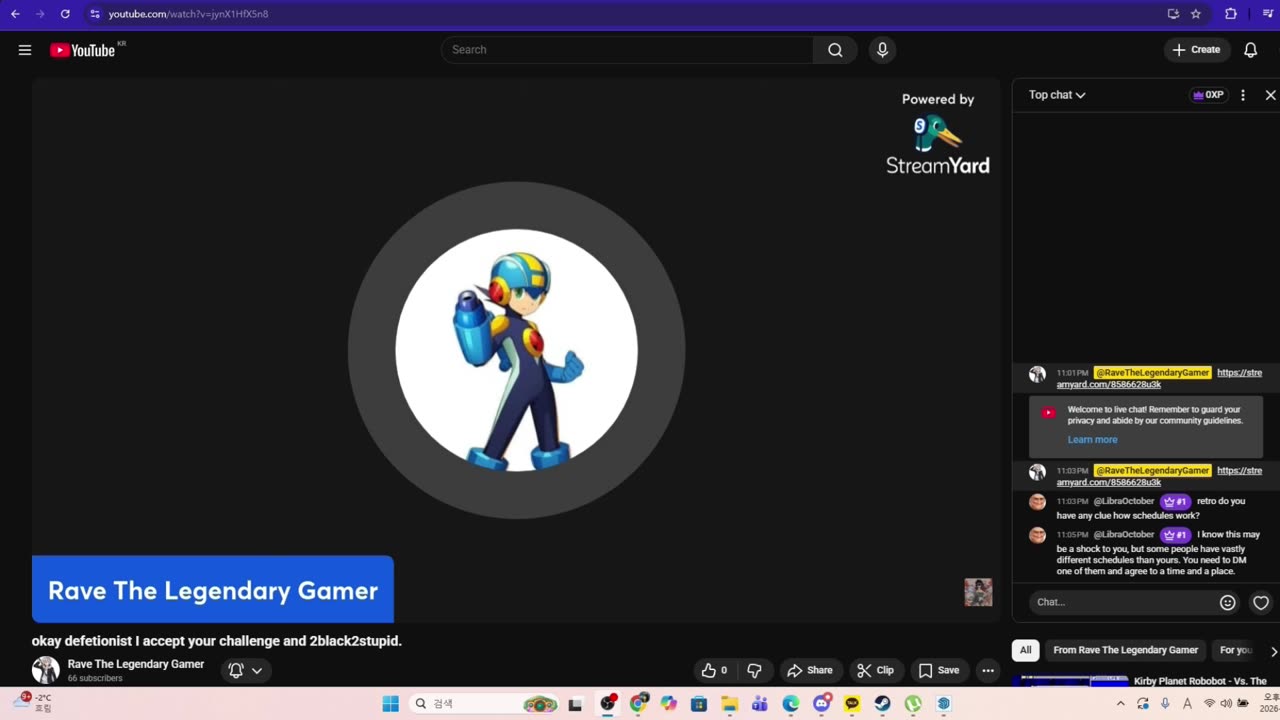1280x720 pixels.
Task: Click the video title starting "okay defetionist"
Action: 217,641
